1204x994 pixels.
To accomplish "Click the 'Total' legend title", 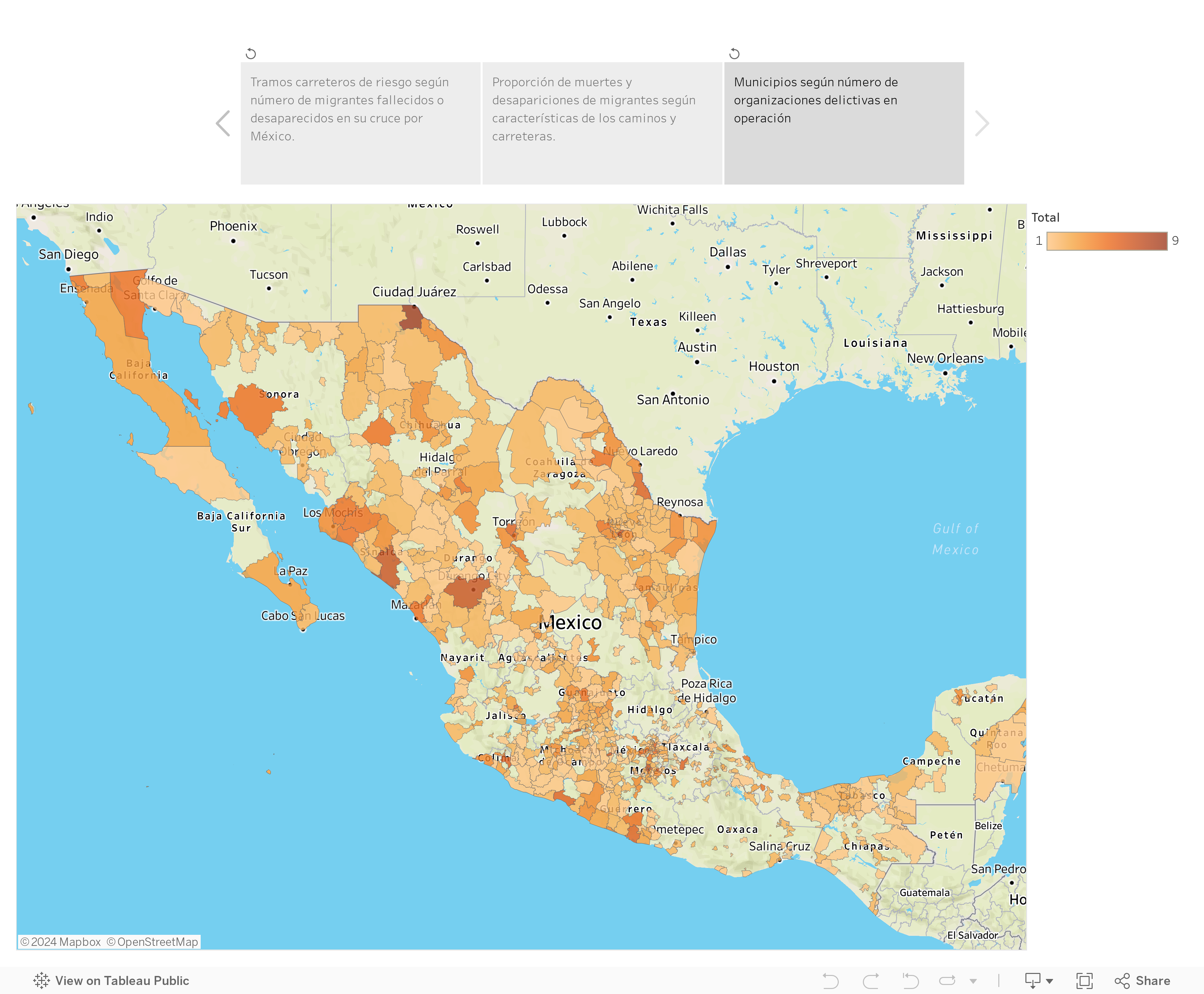I will (1045, 218).
